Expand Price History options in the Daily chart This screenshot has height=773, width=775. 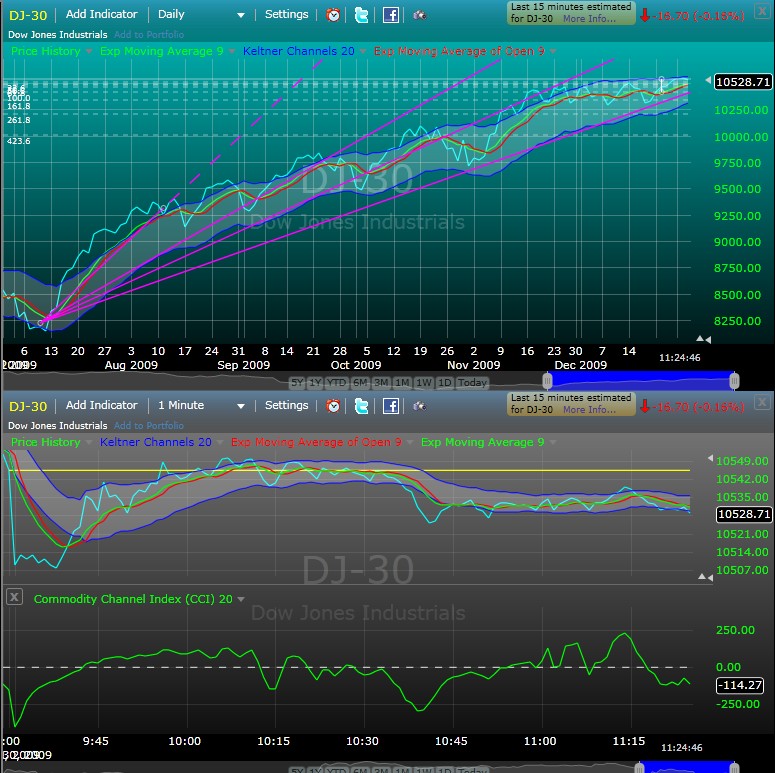tap(89, 51)
